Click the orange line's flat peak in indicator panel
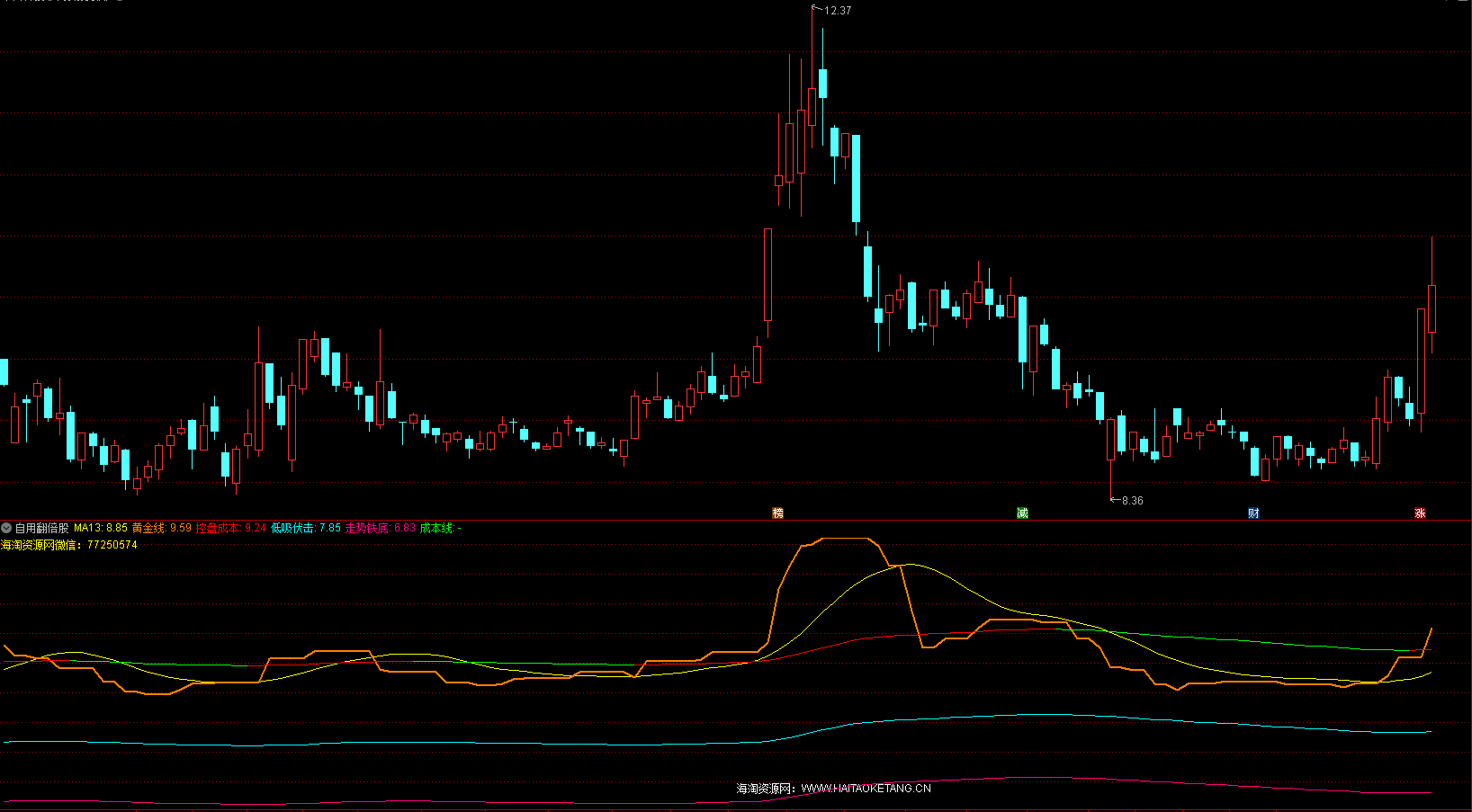 tap(846, 539)
